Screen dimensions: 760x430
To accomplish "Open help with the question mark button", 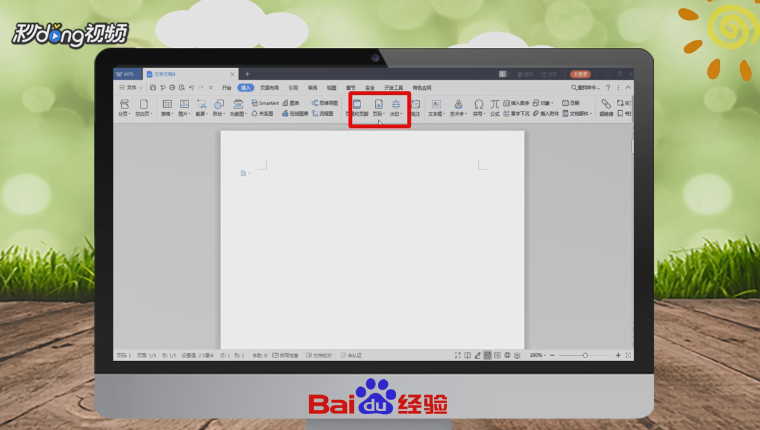I will click(x=608, y=88).
